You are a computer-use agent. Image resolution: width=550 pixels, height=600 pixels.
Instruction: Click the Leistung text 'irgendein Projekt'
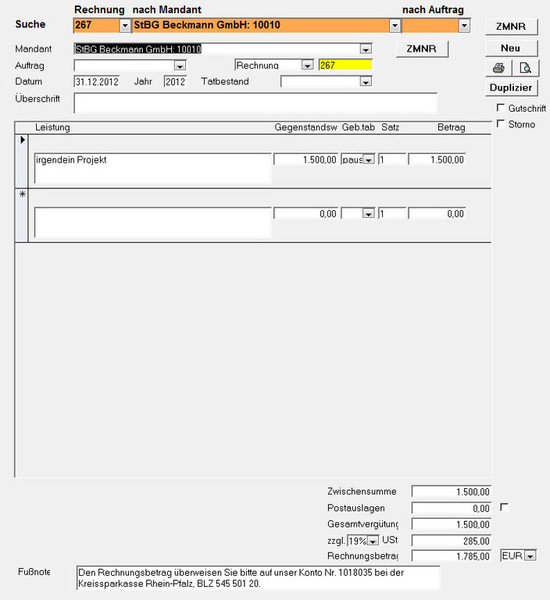point(71,160)
